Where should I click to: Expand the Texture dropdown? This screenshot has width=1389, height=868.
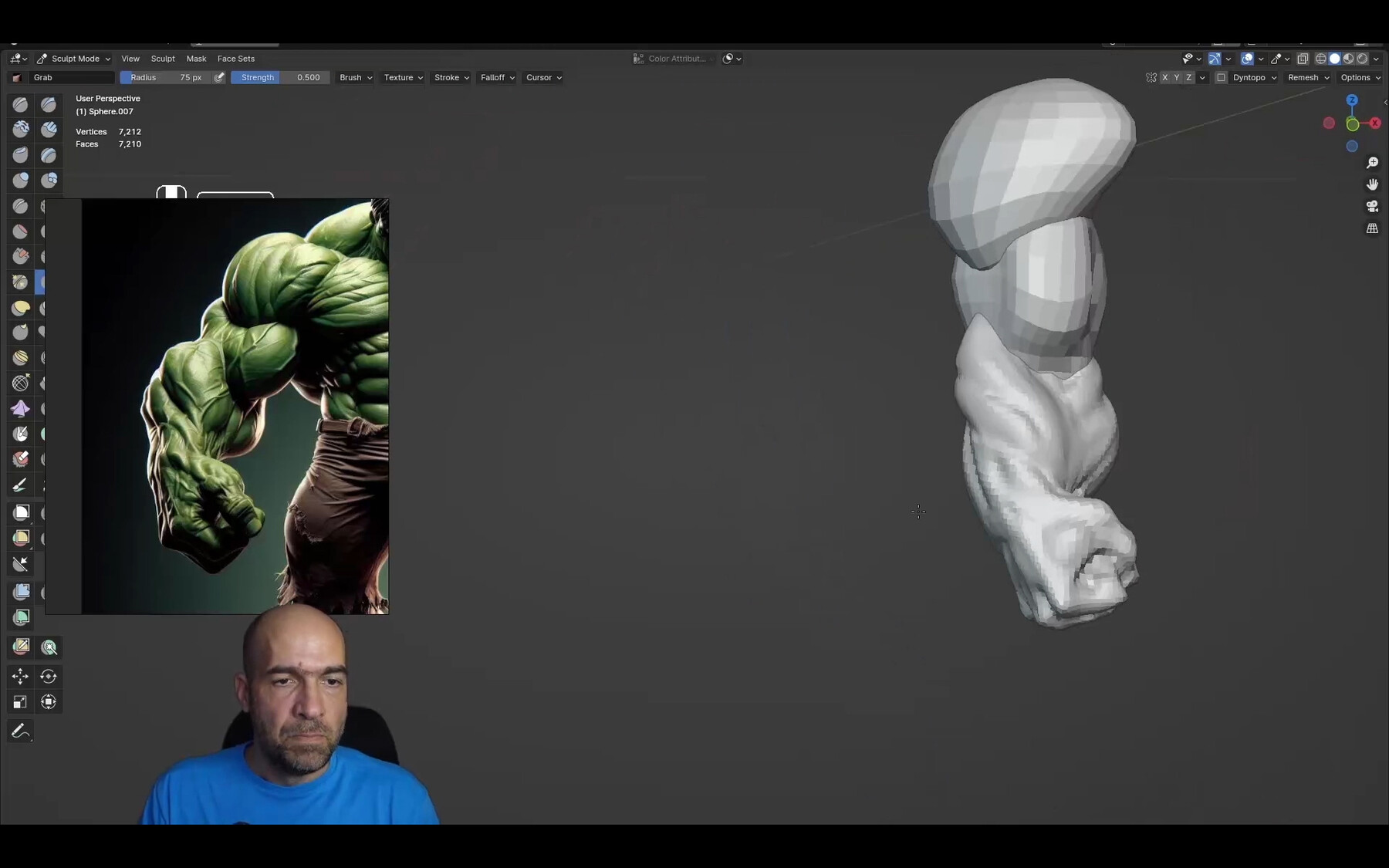tap(404, 78)
